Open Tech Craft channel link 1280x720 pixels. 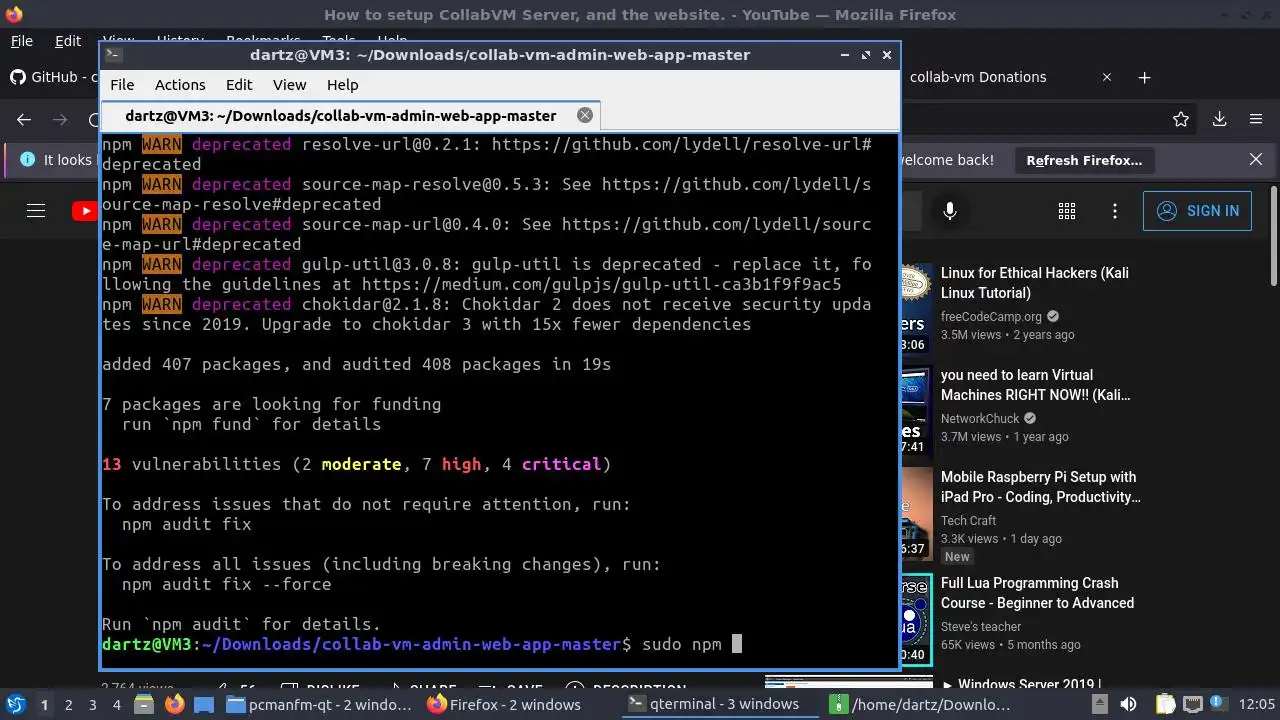(x=968, y=520)
